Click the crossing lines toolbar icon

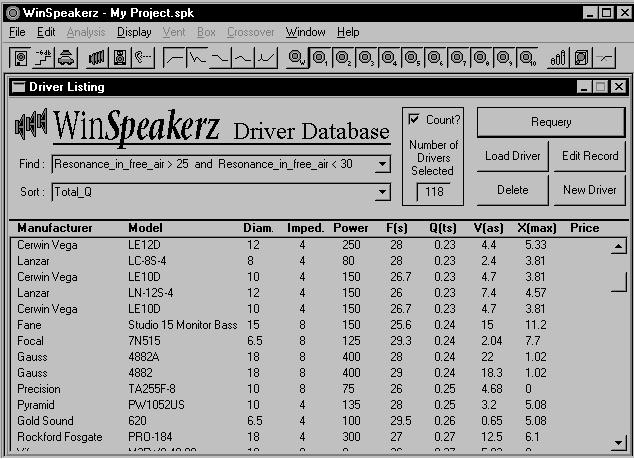click(x=604, y=58)
